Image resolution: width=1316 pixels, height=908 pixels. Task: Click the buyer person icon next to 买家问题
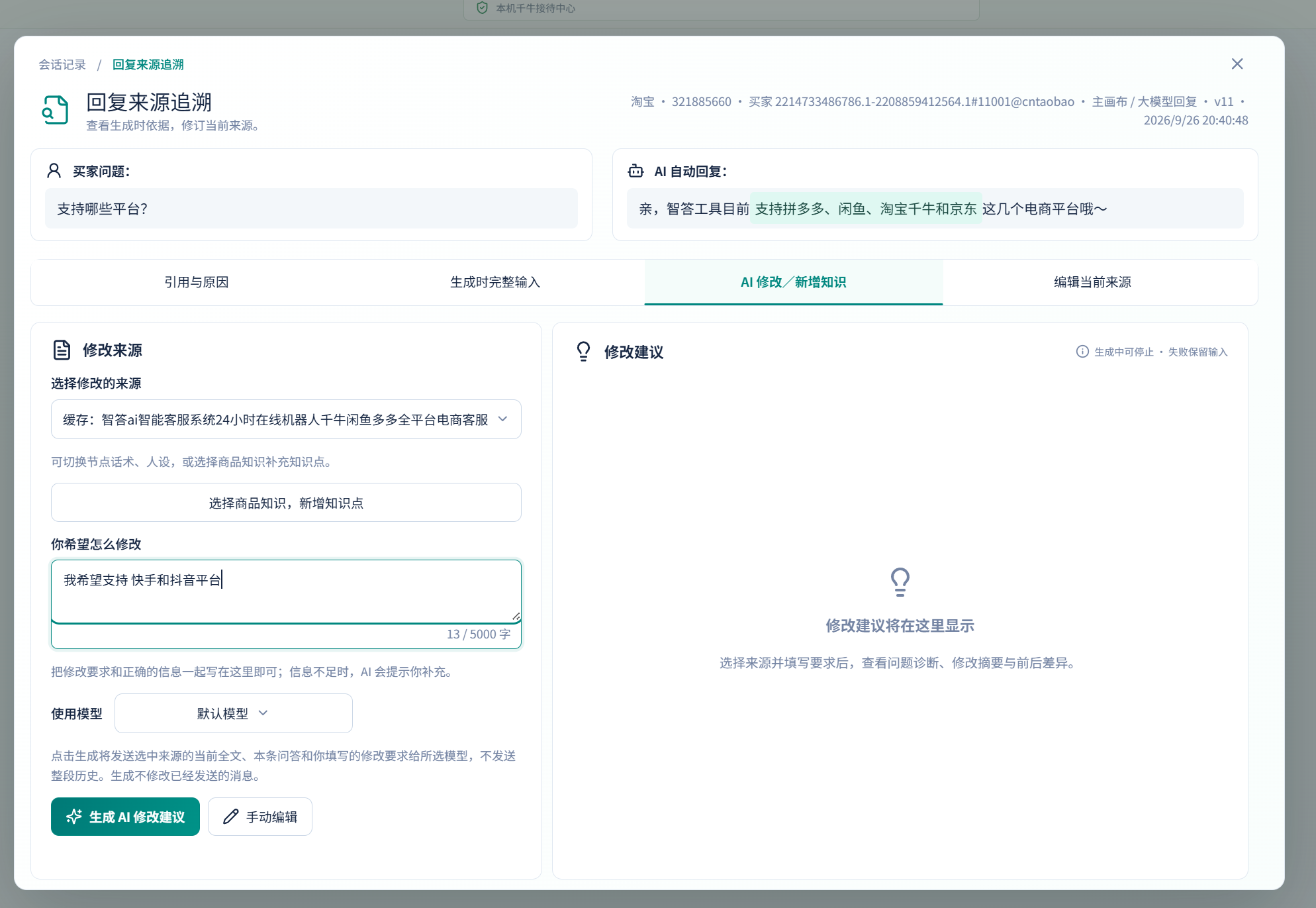coord(54,171)
